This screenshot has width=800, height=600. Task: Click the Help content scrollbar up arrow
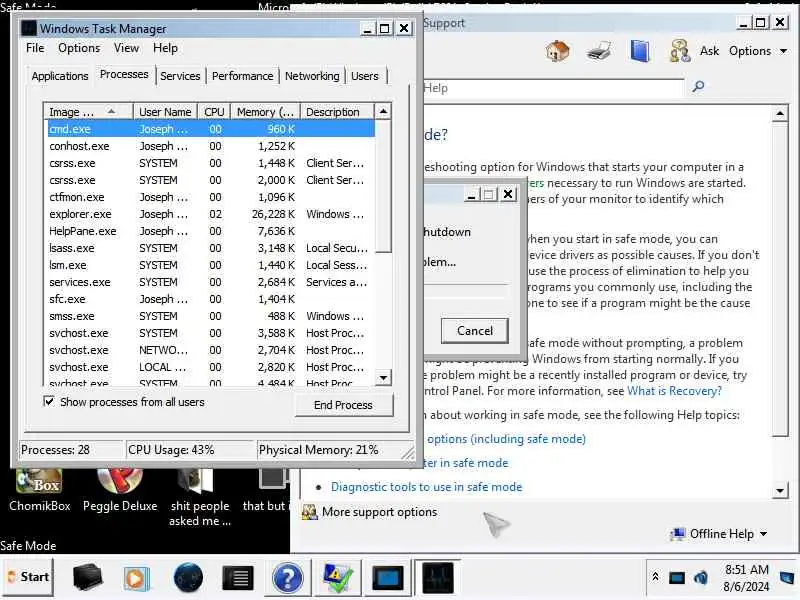coord(780,113)
